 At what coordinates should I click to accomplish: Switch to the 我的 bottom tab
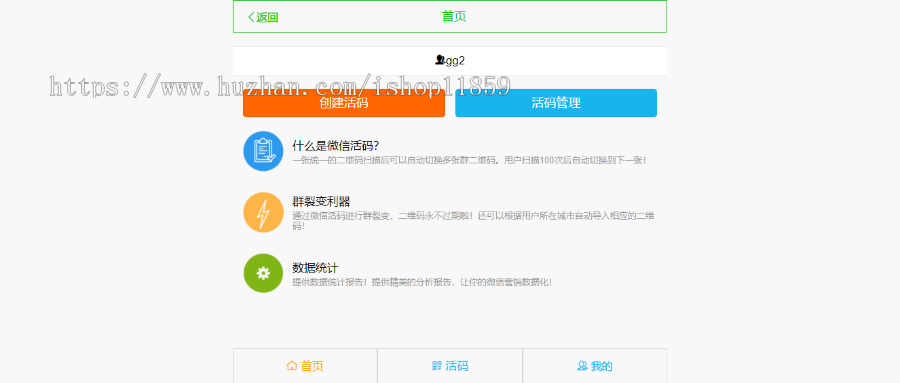[595, 366]
